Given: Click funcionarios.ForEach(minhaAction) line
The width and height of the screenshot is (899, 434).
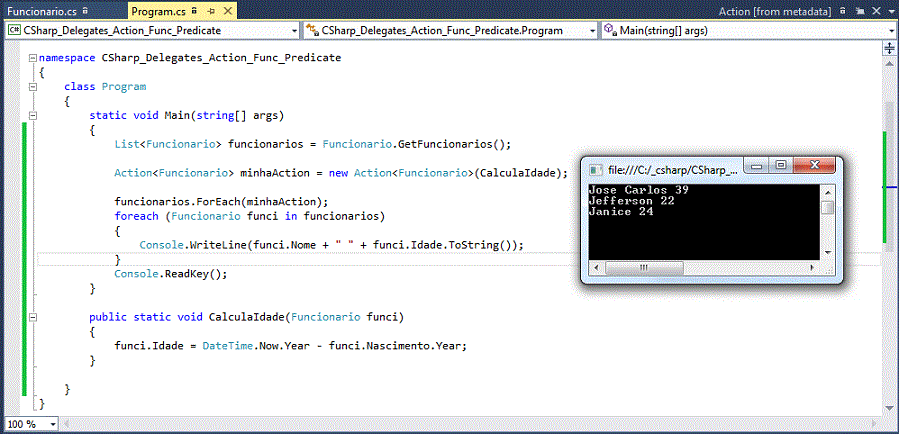Looking at the screenshot, I should coord(221,202).
